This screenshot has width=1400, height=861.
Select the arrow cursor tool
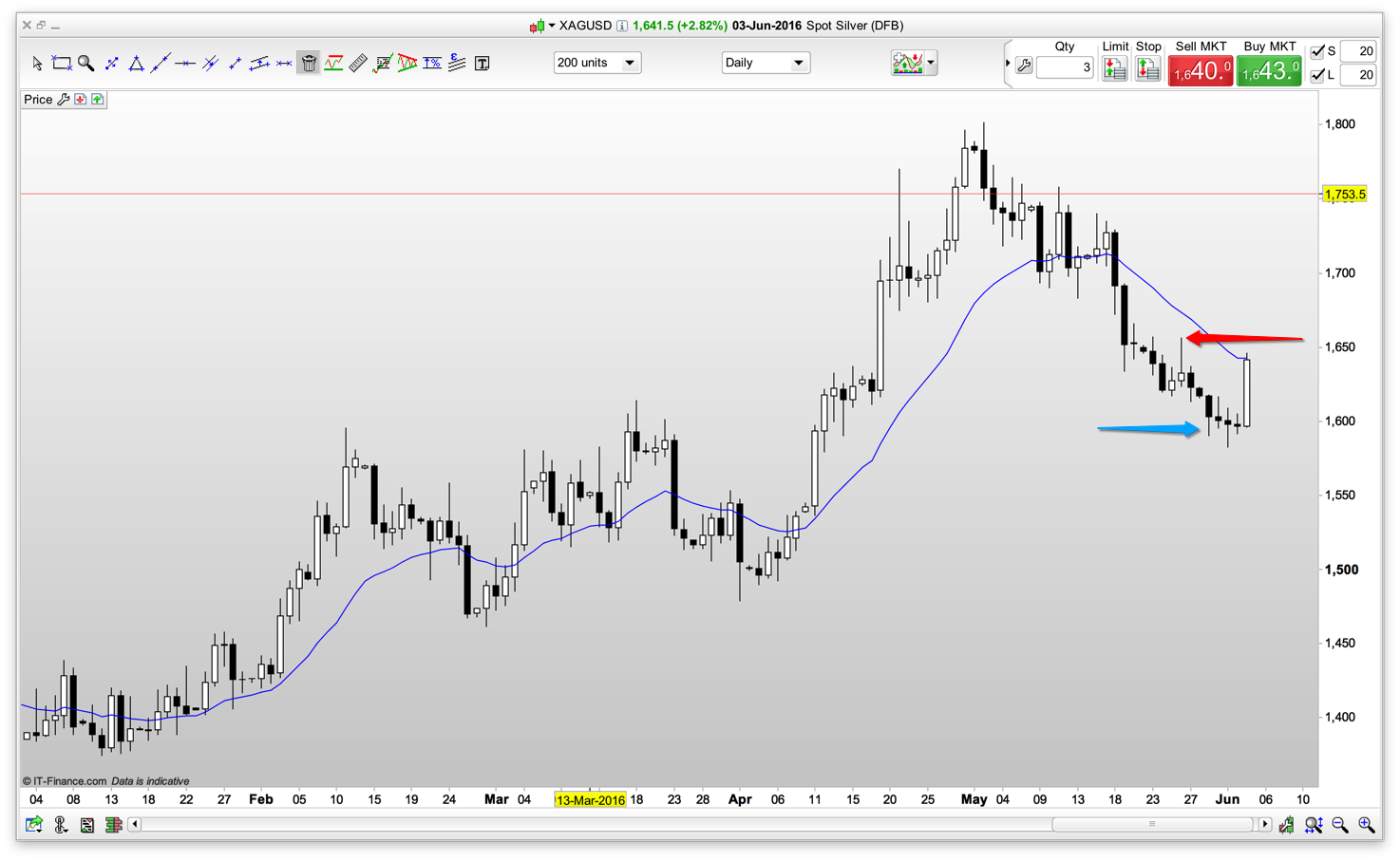(x=37, y=64)
